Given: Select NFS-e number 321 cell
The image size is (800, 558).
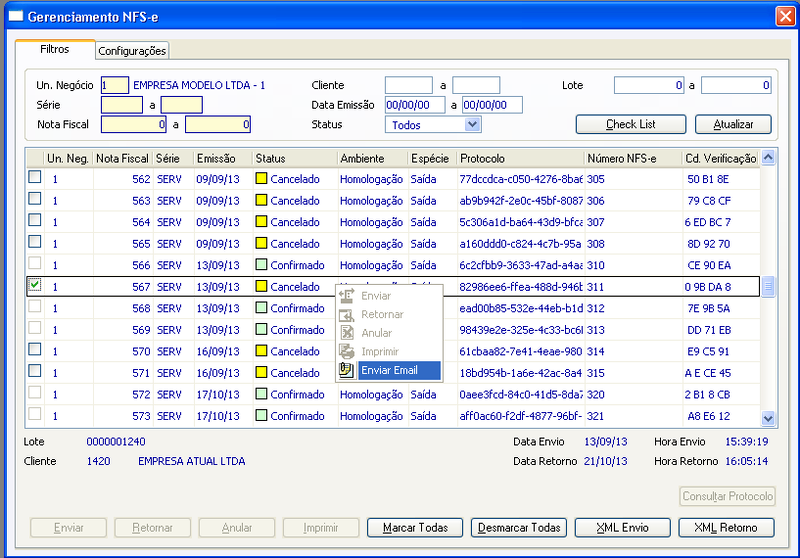Looking at the screenshot, I should 633,416.
